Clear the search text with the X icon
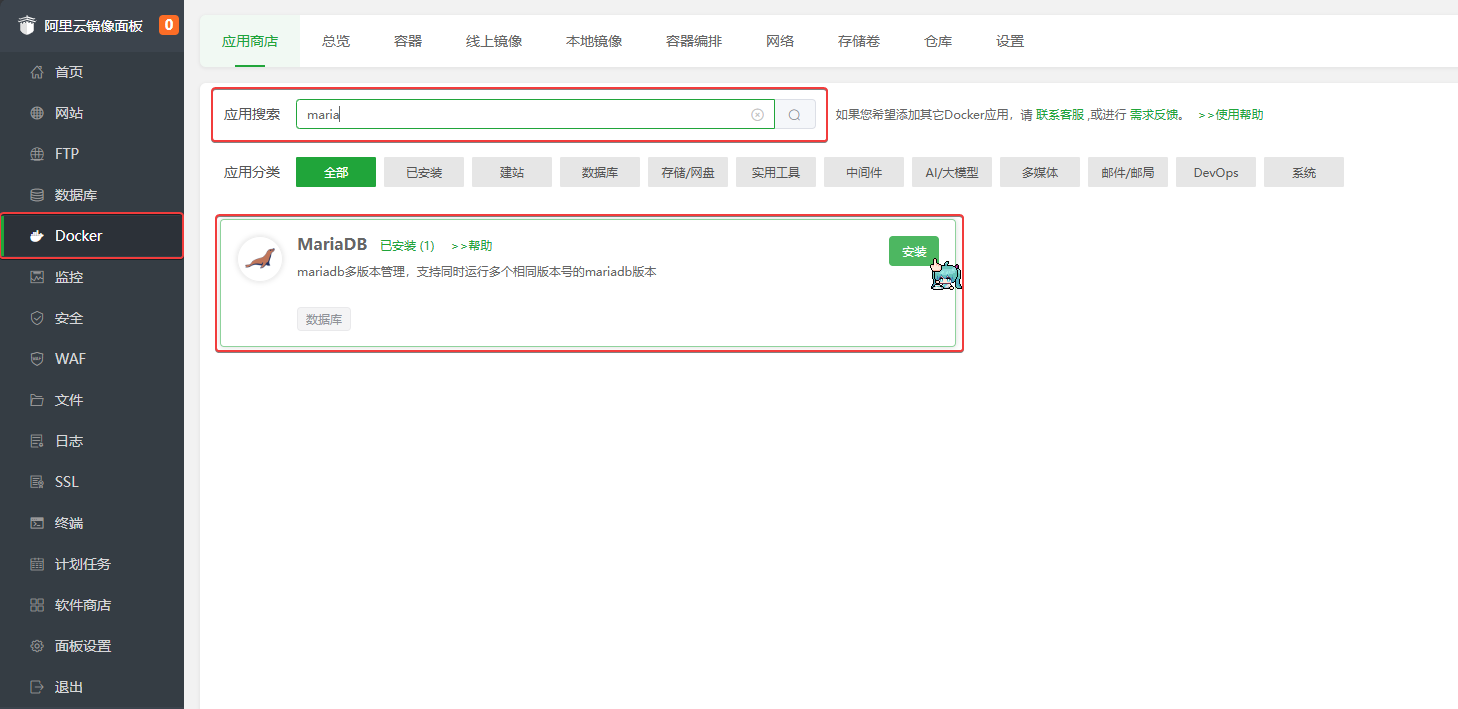The height and width of the screenshot is (709, 1458). pos(757,115)
